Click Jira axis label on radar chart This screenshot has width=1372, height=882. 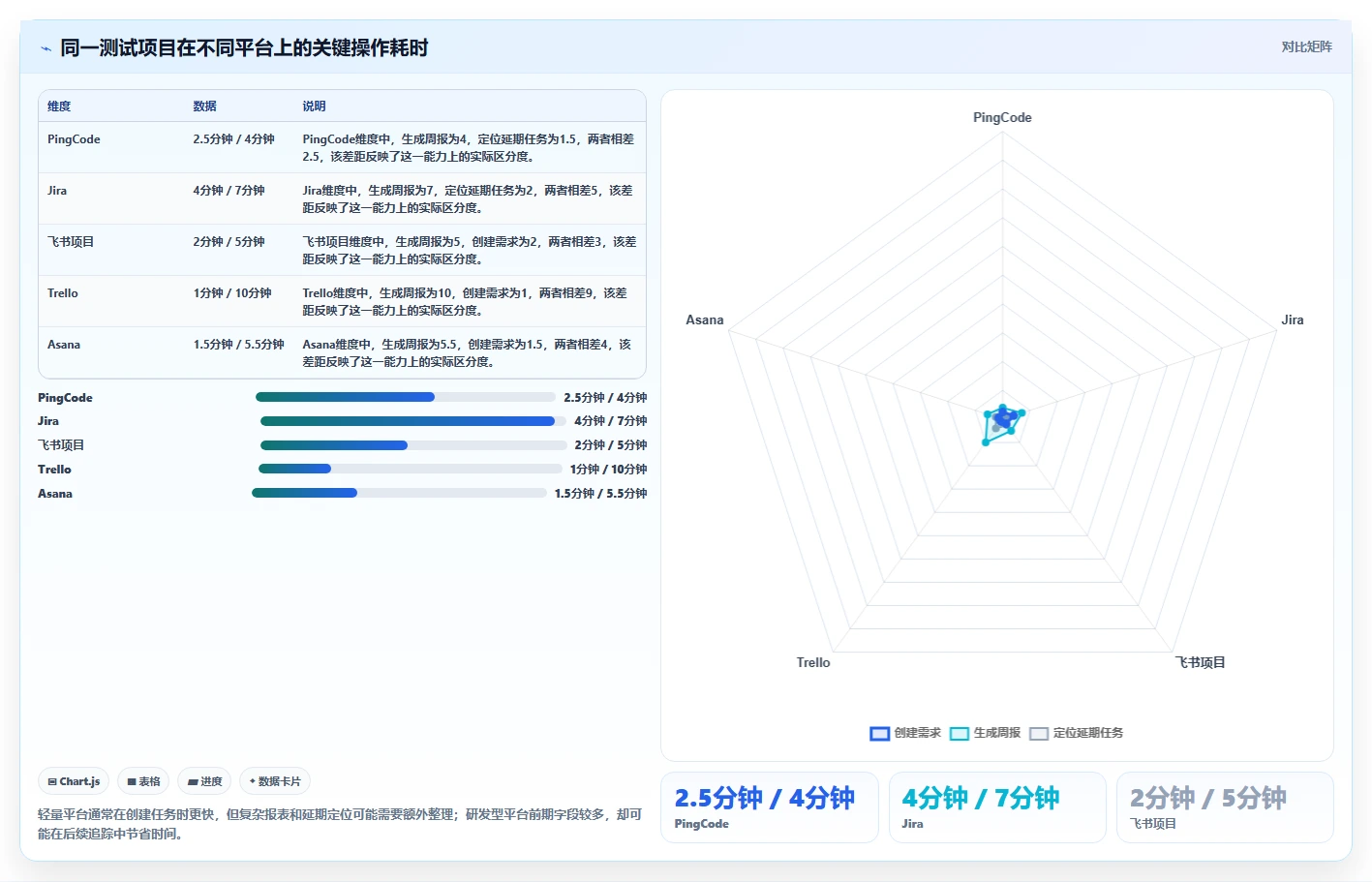coord(1293,319)
